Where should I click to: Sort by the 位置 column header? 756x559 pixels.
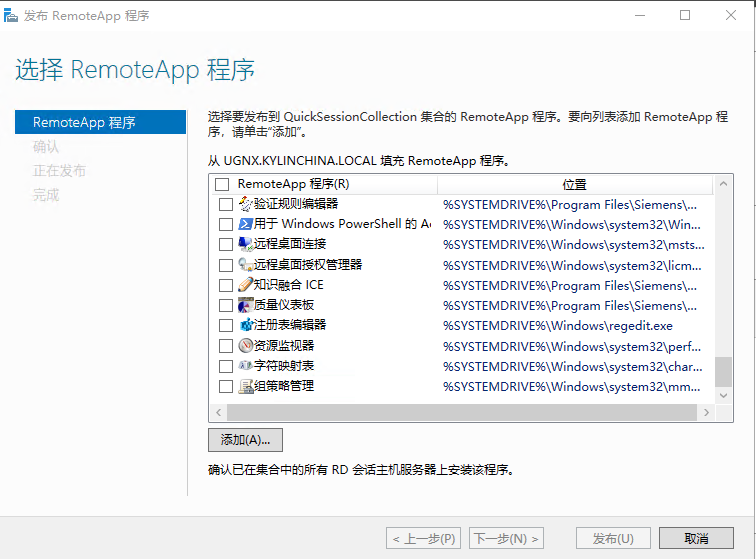(x=575, y=184)
